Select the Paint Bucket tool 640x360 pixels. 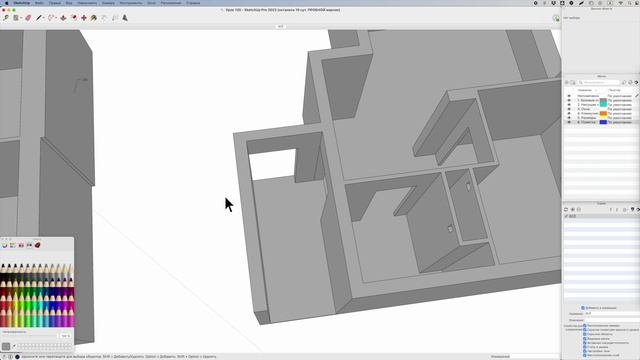click(x=94, y=18)
